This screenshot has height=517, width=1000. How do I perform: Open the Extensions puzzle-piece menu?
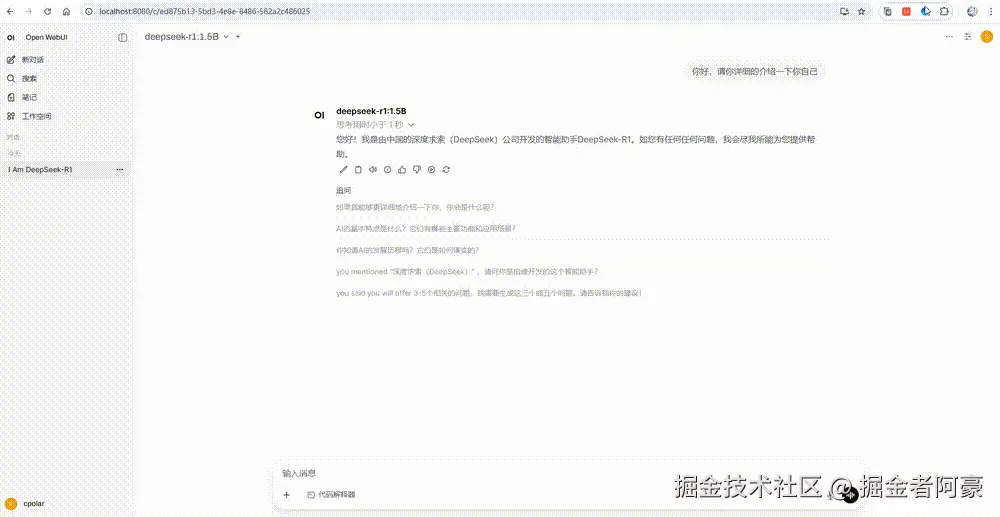tap(945, 11)
